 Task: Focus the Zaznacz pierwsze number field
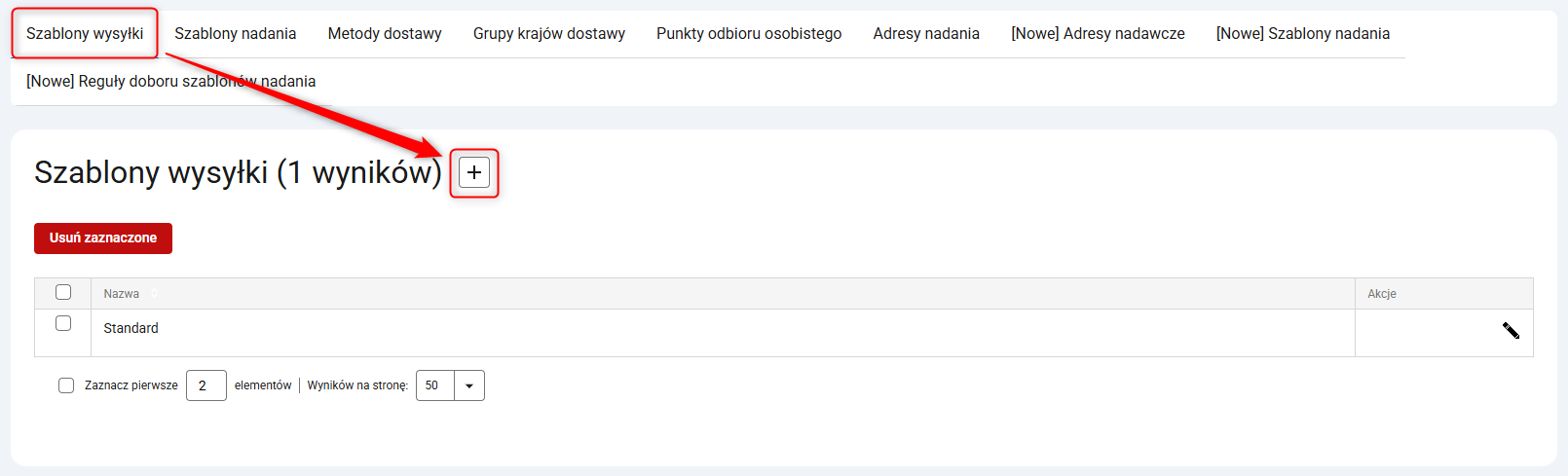205,385
